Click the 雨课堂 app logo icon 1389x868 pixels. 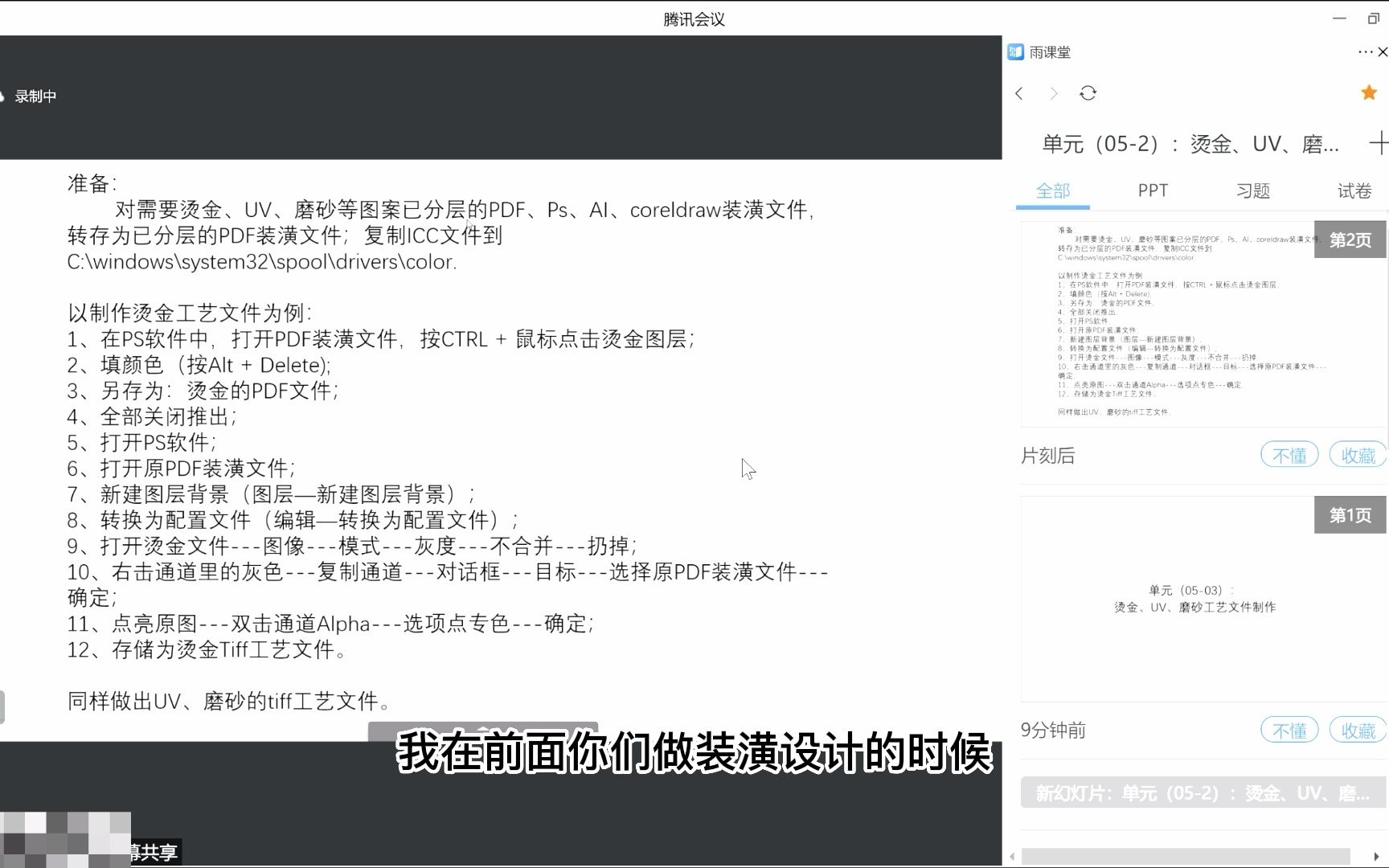pos(1016,52)
